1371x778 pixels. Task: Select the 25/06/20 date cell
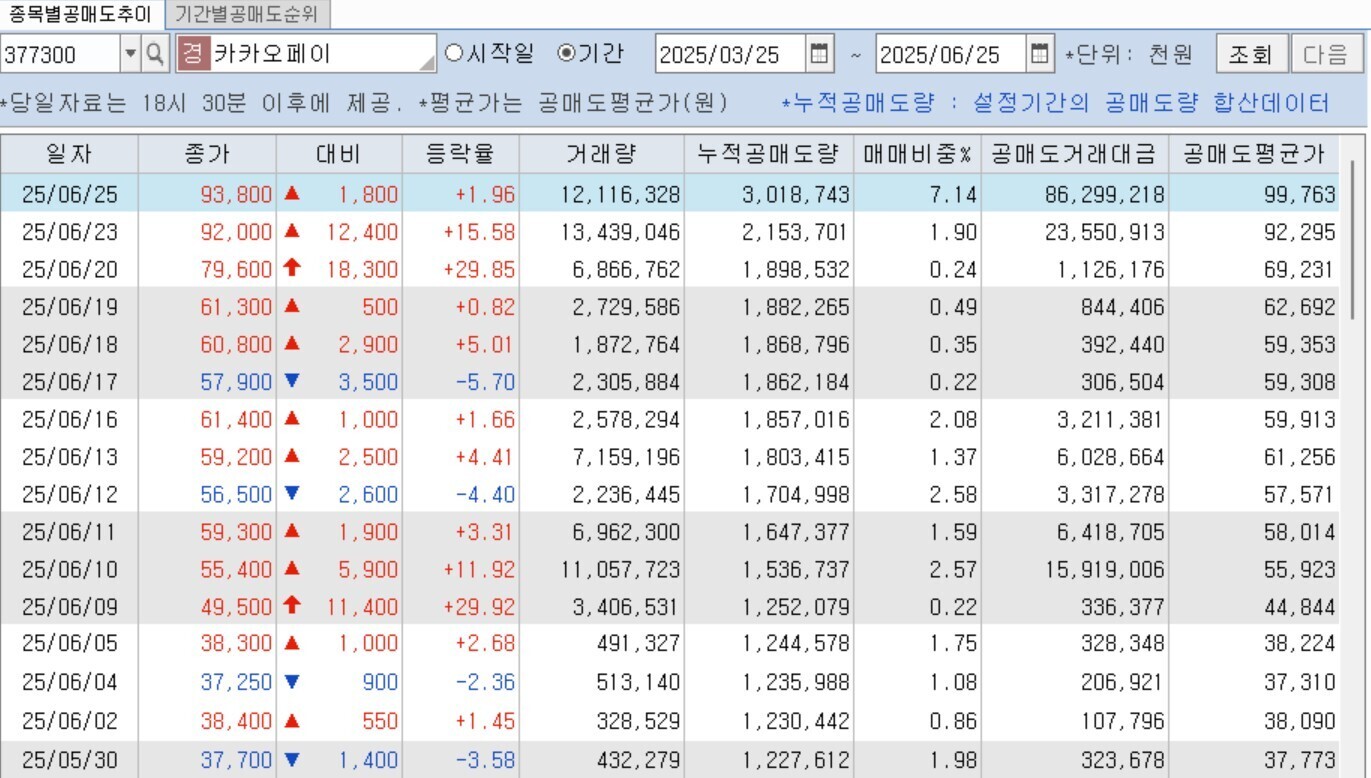tap(70, 269)
